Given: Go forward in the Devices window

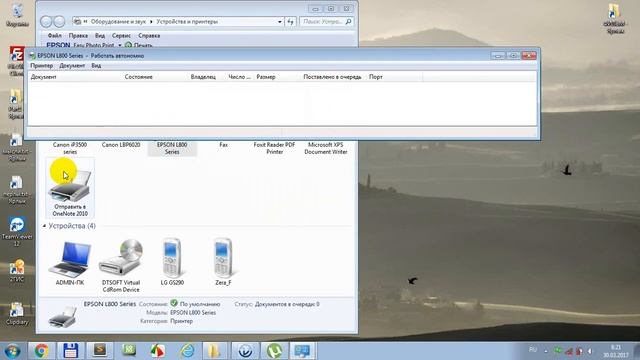Looking at the screenshot, I should tap(59, 22).
